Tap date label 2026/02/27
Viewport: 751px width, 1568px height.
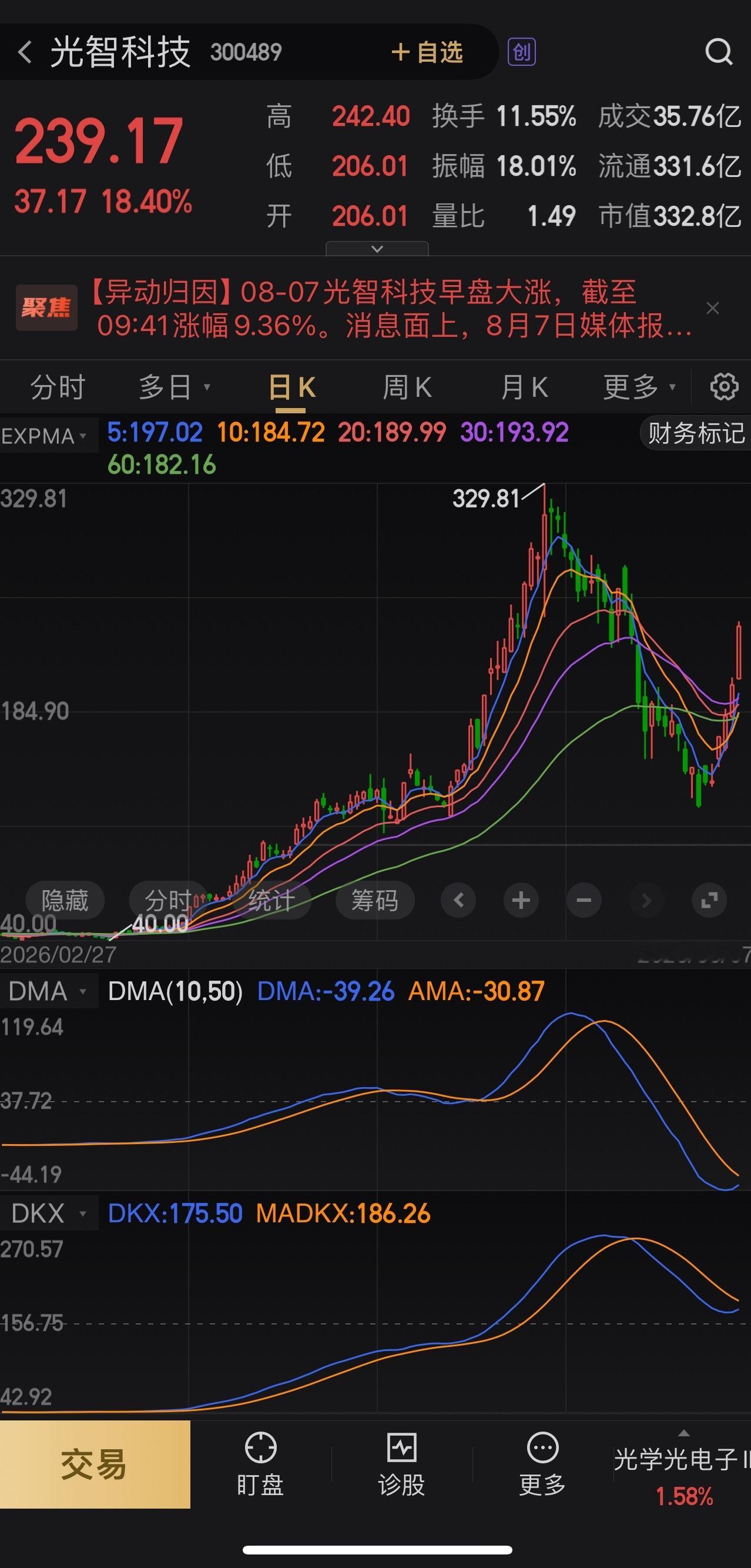pos(58,954)
